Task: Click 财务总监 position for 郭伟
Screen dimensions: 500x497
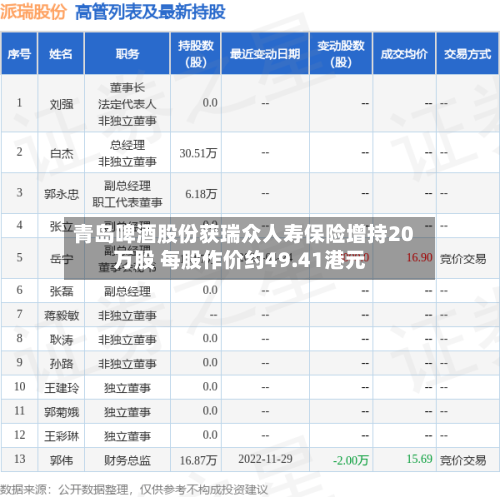Action: pyautogui.click(x=127, y=460)
